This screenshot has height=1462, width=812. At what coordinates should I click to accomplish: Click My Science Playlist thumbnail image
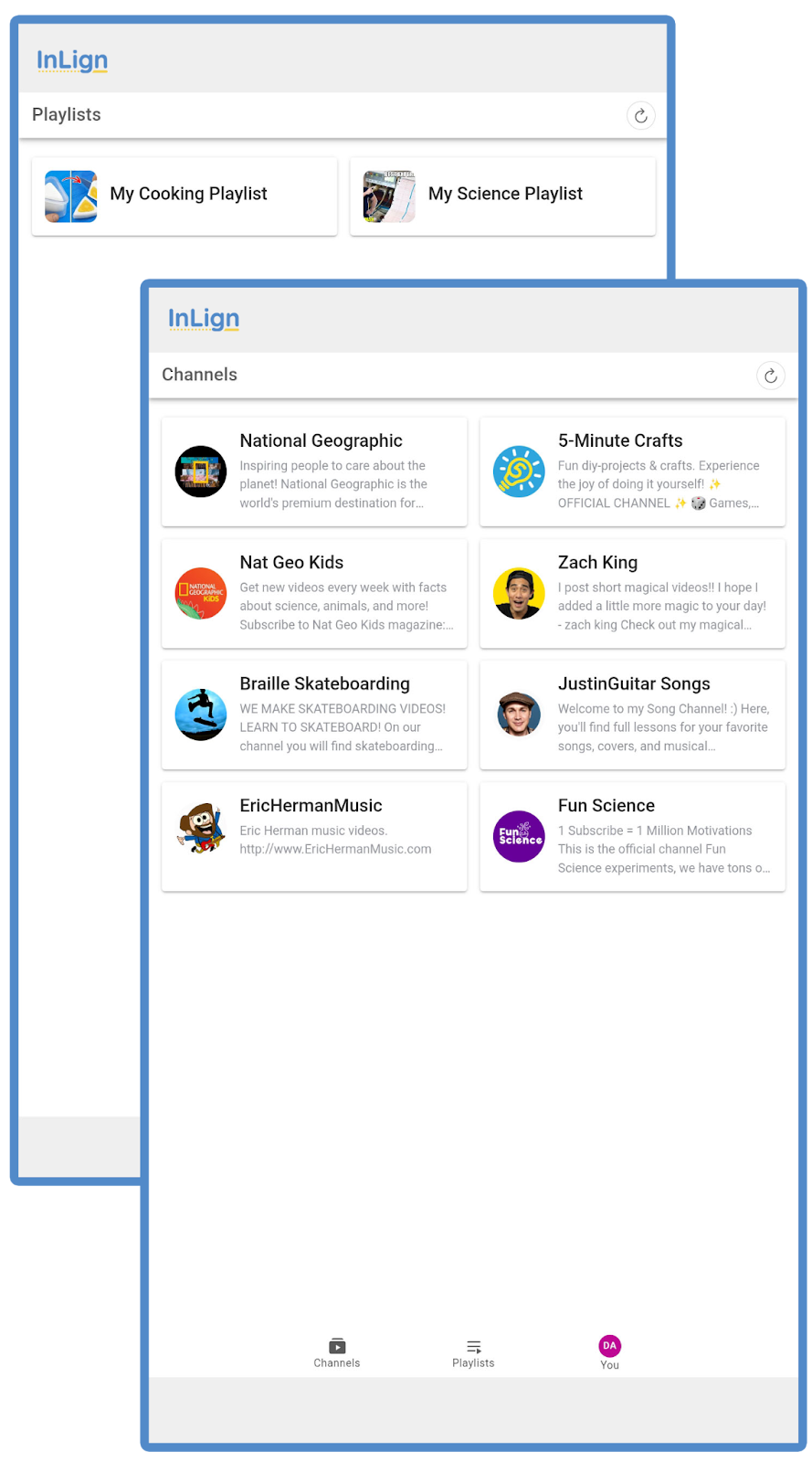click(x=389, y=196)
